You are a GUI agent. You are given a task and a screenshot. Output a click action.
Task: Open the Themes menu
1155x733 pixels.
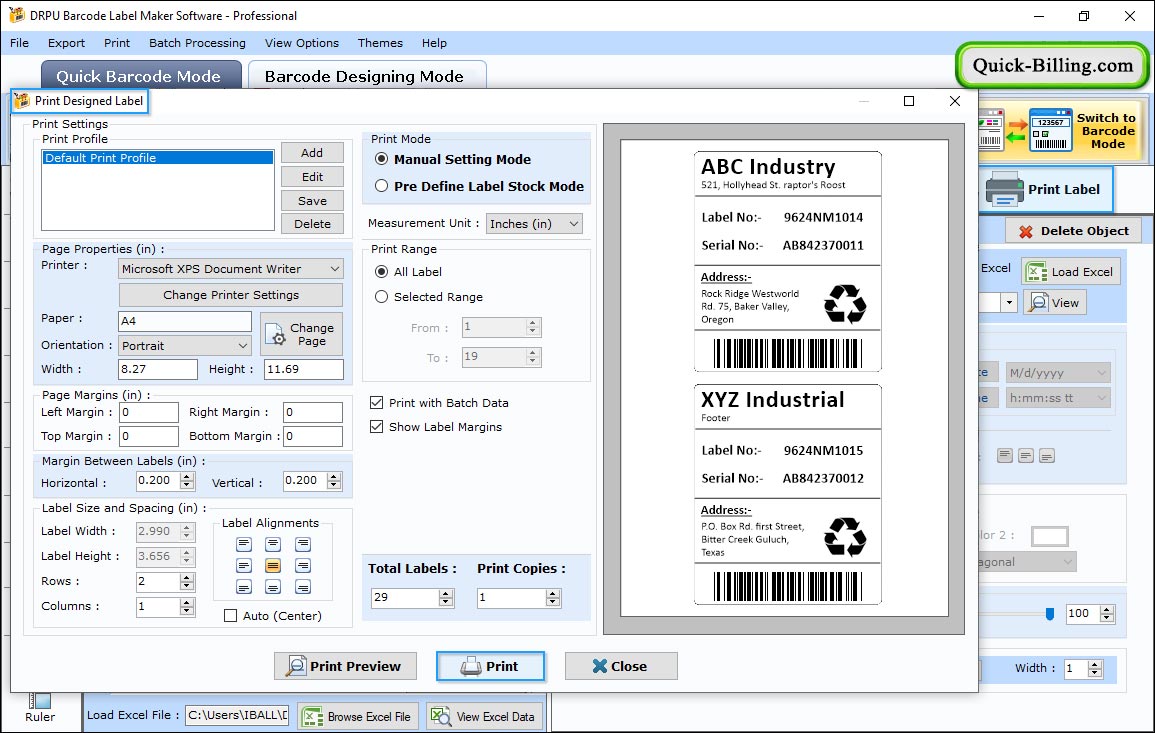(x=380, y=43)
